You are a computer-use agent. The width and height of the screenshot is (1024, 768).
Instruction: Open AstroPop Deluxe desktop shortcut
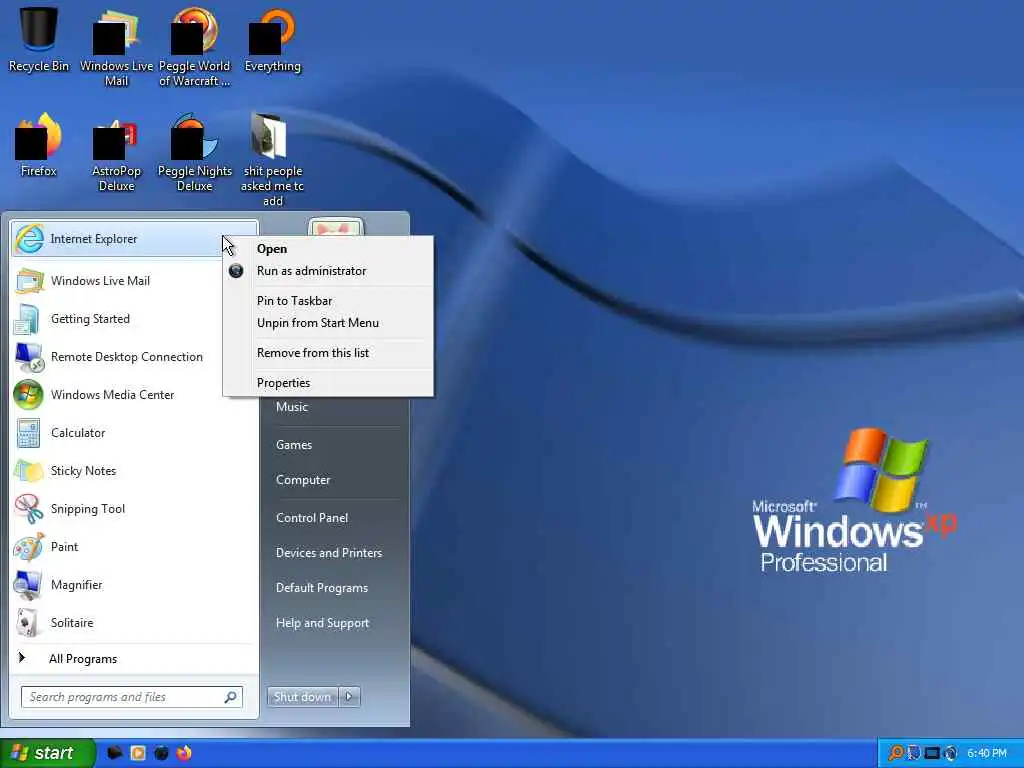pos(116,153)
